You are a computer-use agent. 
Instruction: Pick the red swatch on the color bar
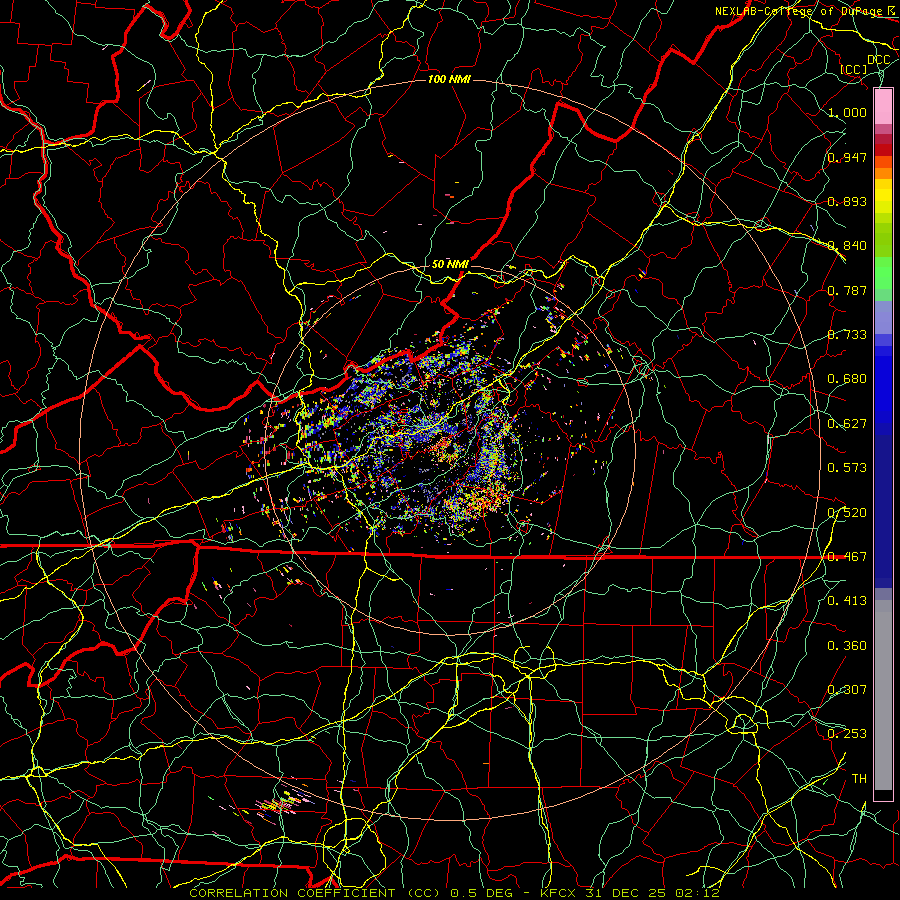pyautogui.click(x=883, y=150)
